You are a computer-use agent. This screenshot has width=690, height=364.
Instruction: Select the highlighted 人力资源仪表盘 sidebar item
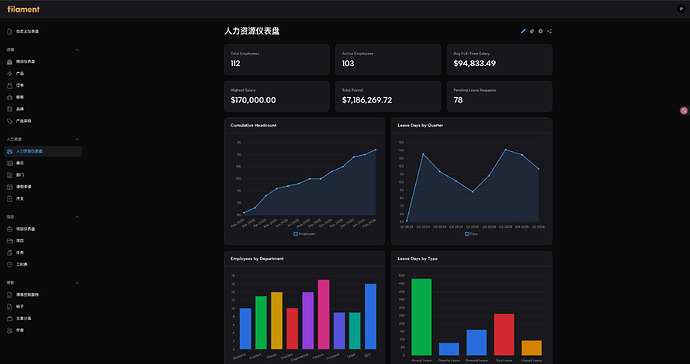[43, 151]
